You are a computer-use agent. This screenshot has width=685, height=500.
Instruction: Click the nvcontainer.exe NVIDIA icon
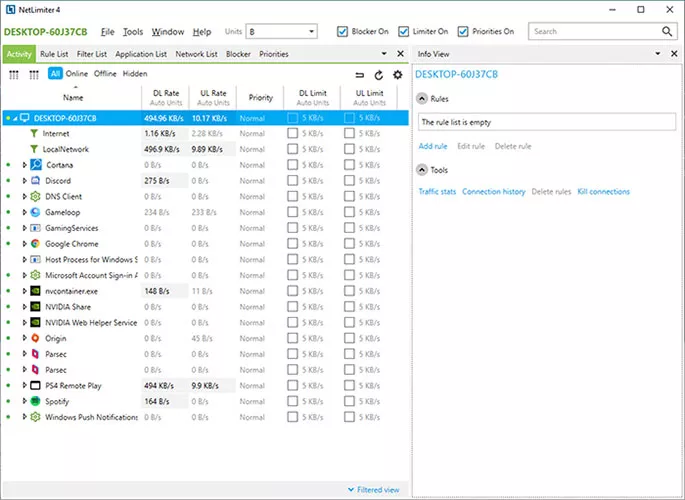(x=35, y=291)
